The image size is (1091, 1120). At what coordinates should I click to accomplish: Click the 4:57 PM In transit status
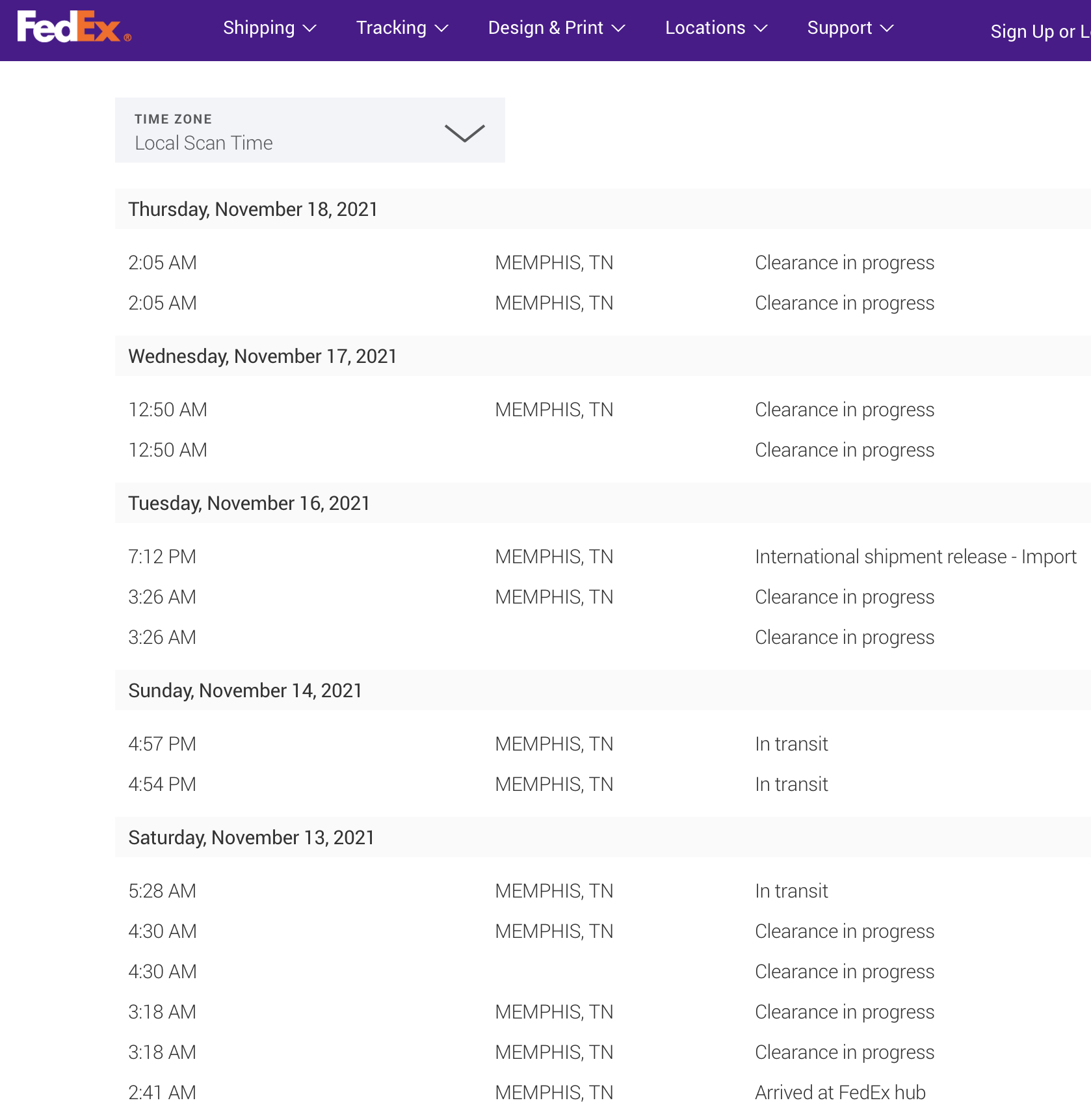click(x=791, y=744)
